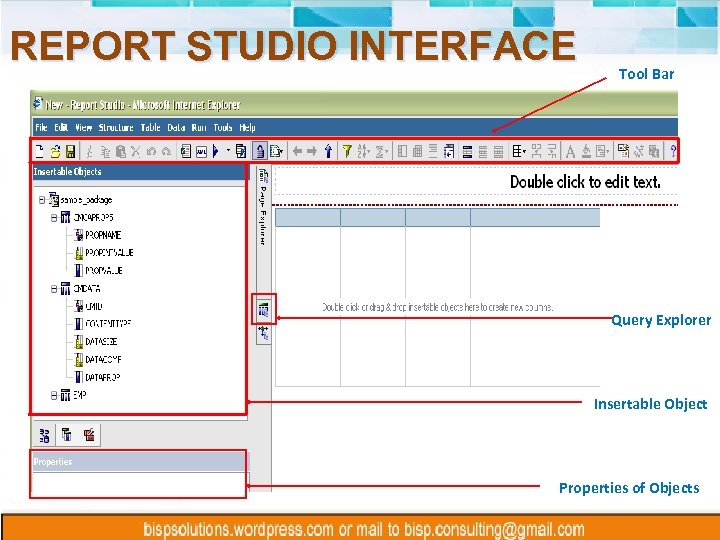720x540 pixels.
Task: Collapse the CMCAPROPS query subject
Action: pos(54,218)
